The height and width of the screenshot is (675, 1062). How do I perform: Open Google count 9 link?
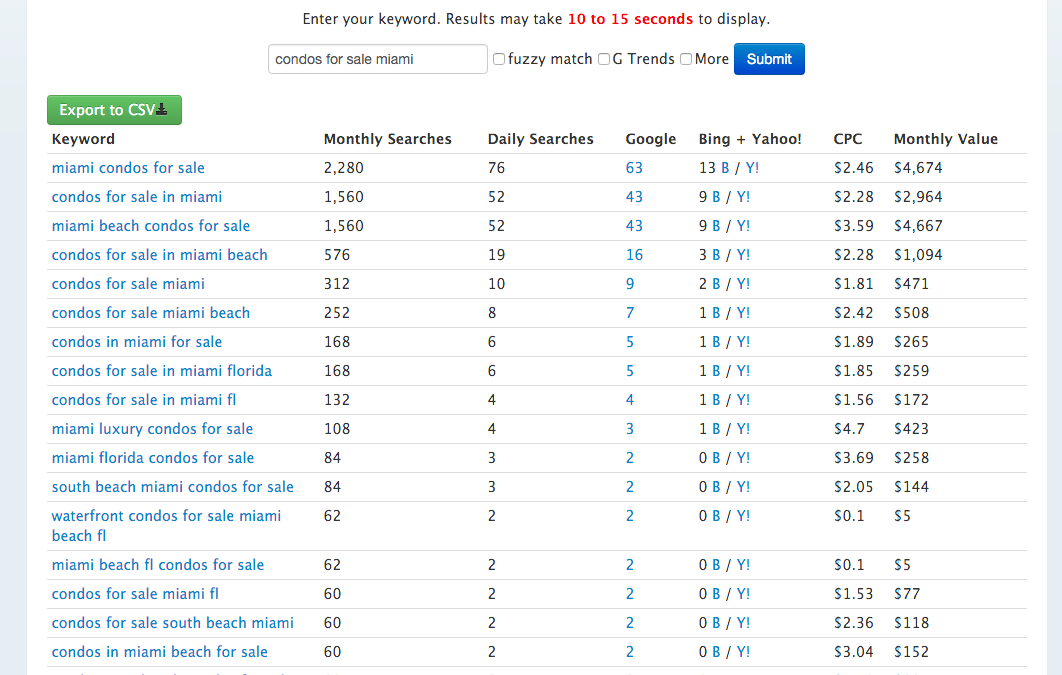click(x=630, y=284)
